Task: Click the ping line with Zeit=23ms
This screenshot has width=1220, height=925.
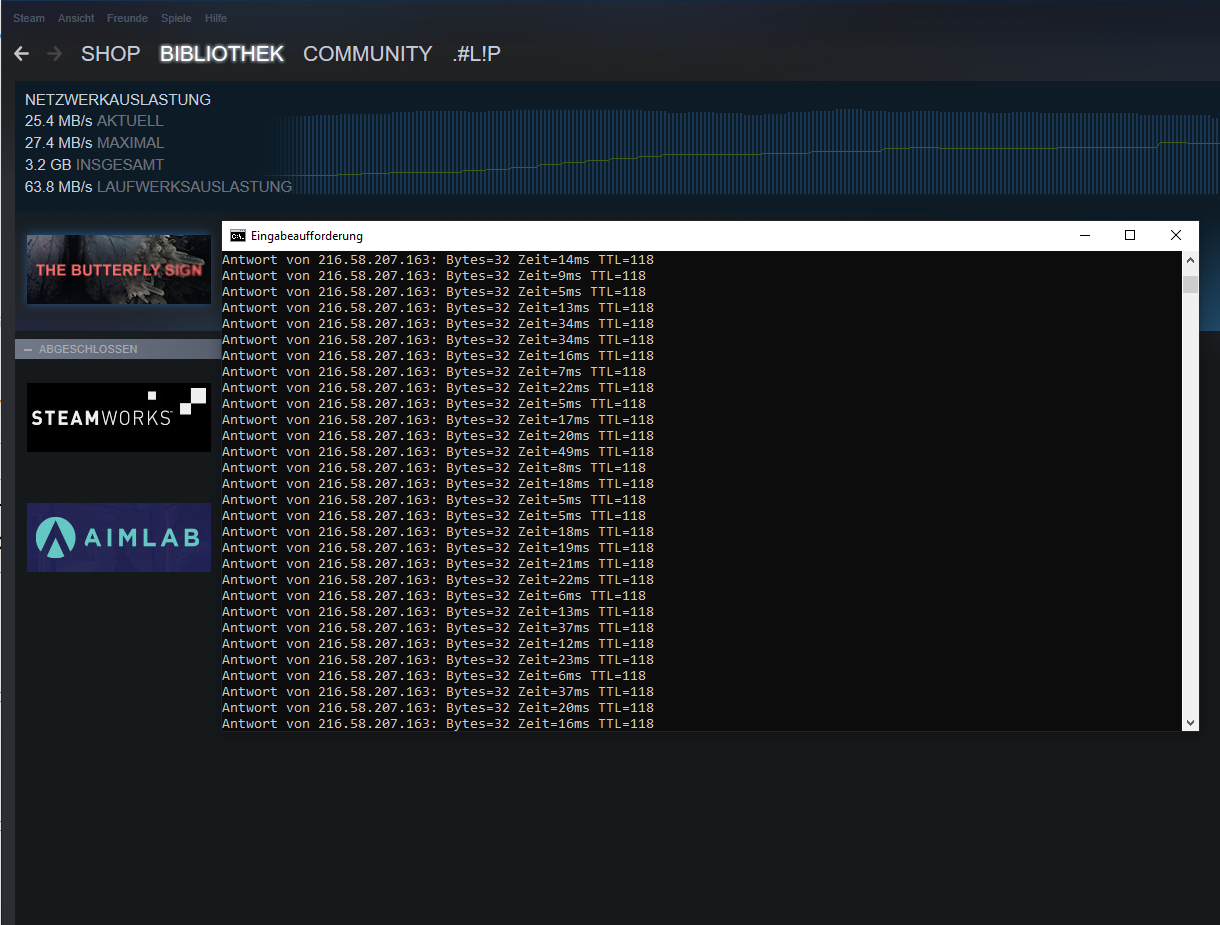Action: [438, 660]
